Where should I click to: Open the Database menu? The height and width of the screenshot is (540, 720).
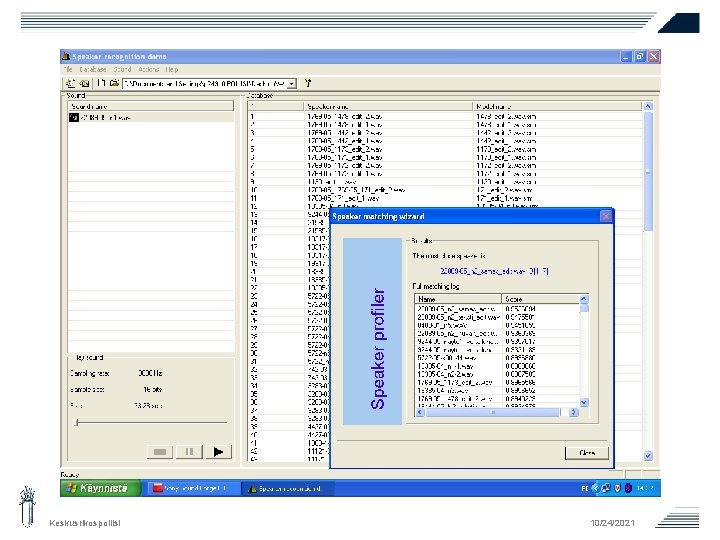pos(93,69)
